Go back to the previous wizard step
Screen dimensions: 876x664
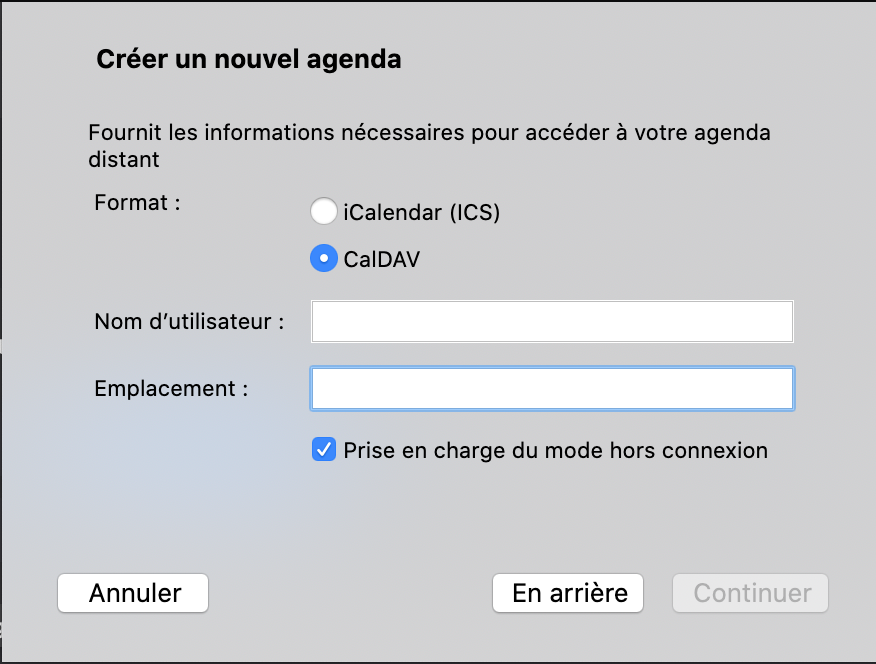coord(568,593)
